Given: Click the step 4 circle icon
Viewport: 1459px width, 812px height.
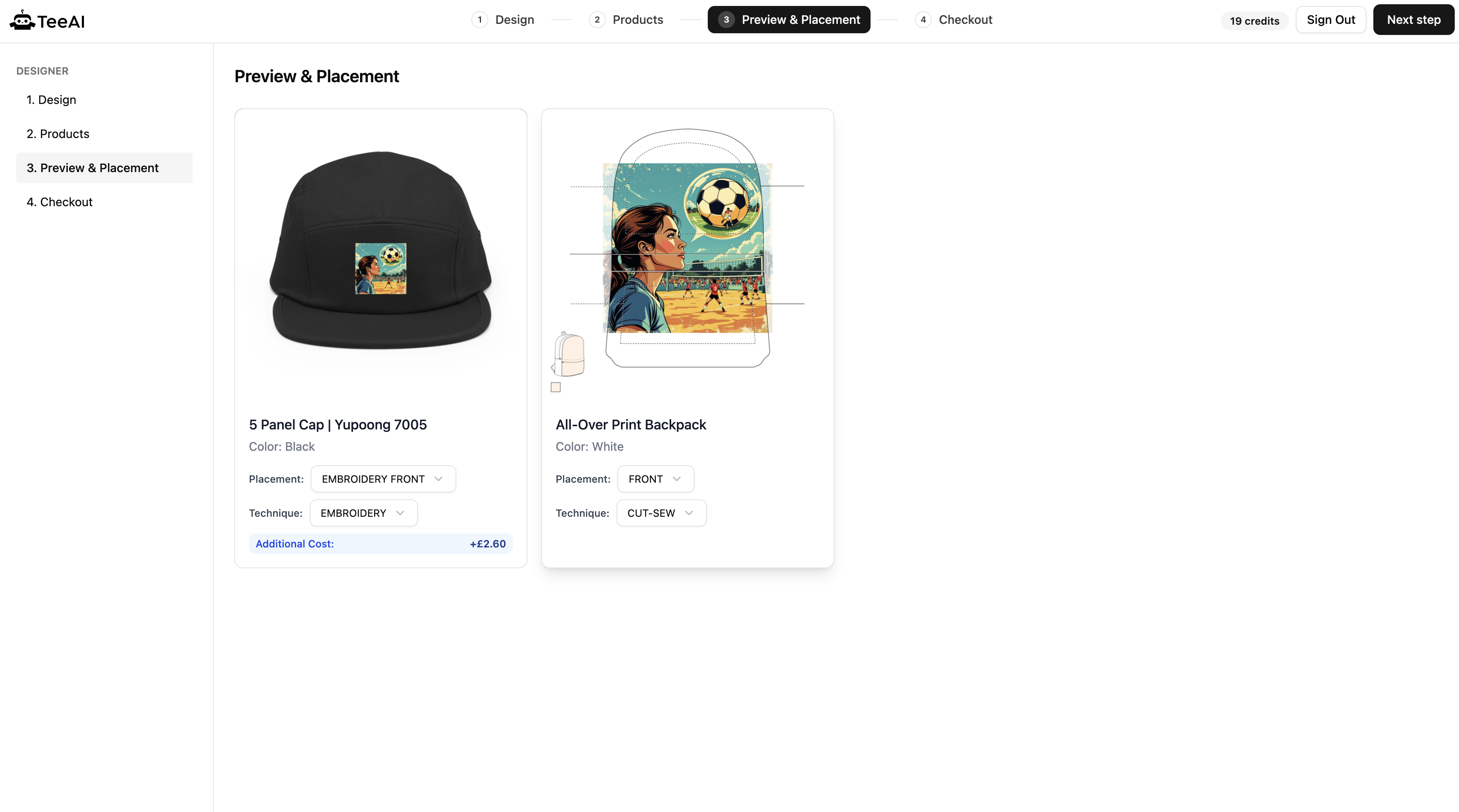Looking at the screenshot, I should (x=923, y=20).
